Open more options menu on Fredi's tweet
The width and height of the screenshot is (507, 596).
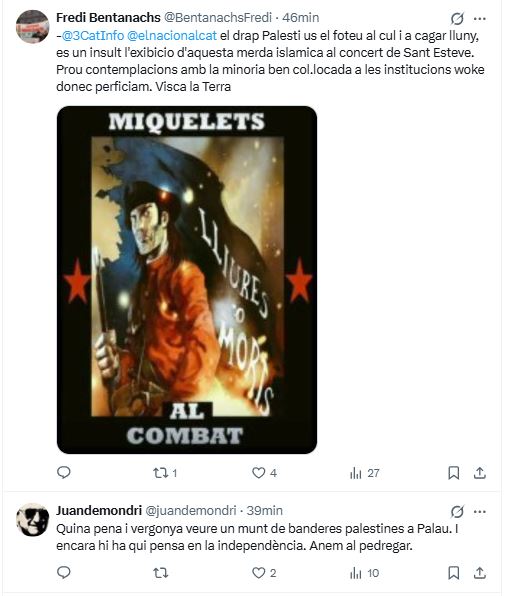pyautogui.click(x=480, y=18)
